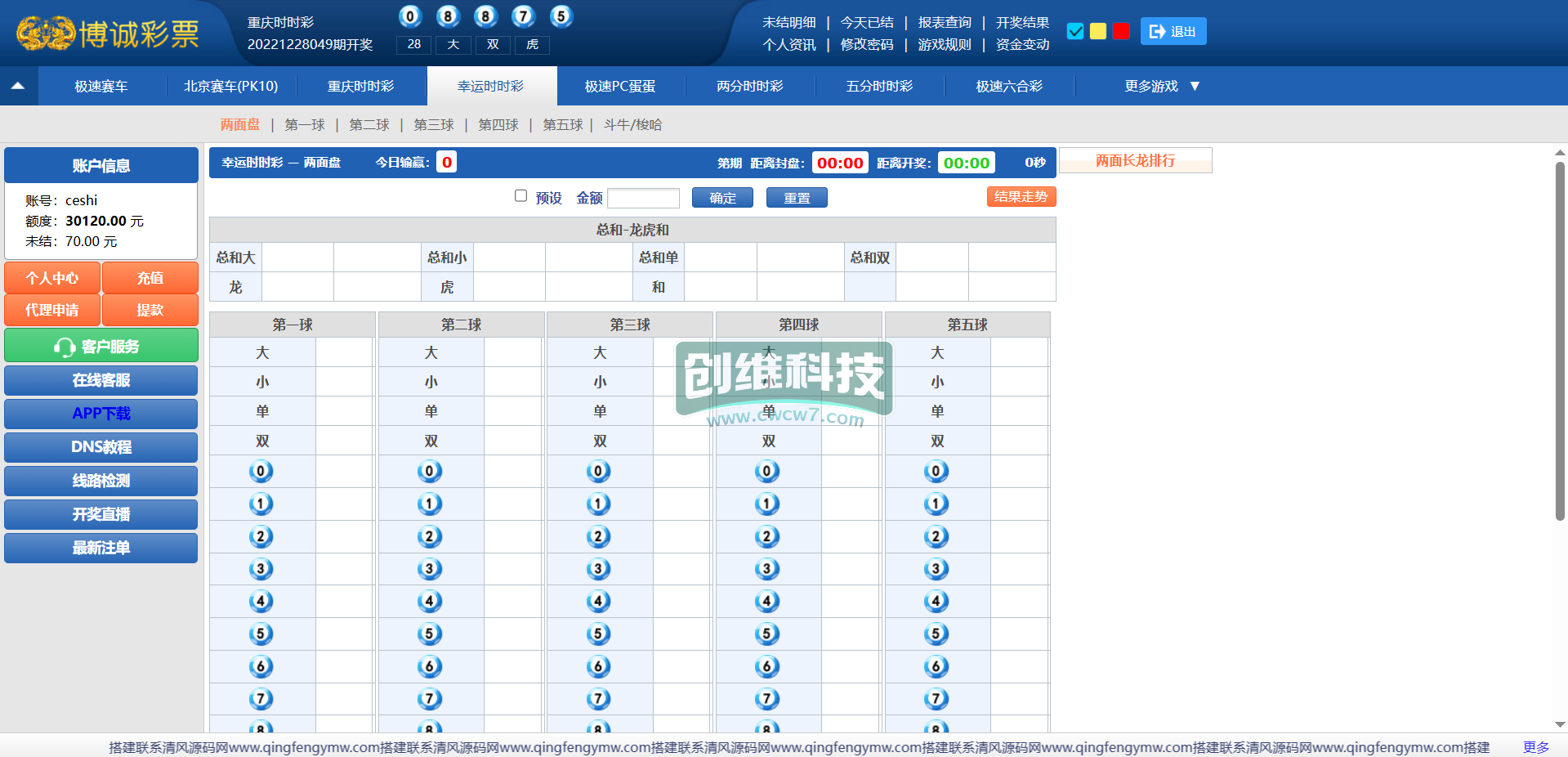1568x757 pixels.
Task: Select the 第一球 sub-menu
Action: tap(305, 124)
